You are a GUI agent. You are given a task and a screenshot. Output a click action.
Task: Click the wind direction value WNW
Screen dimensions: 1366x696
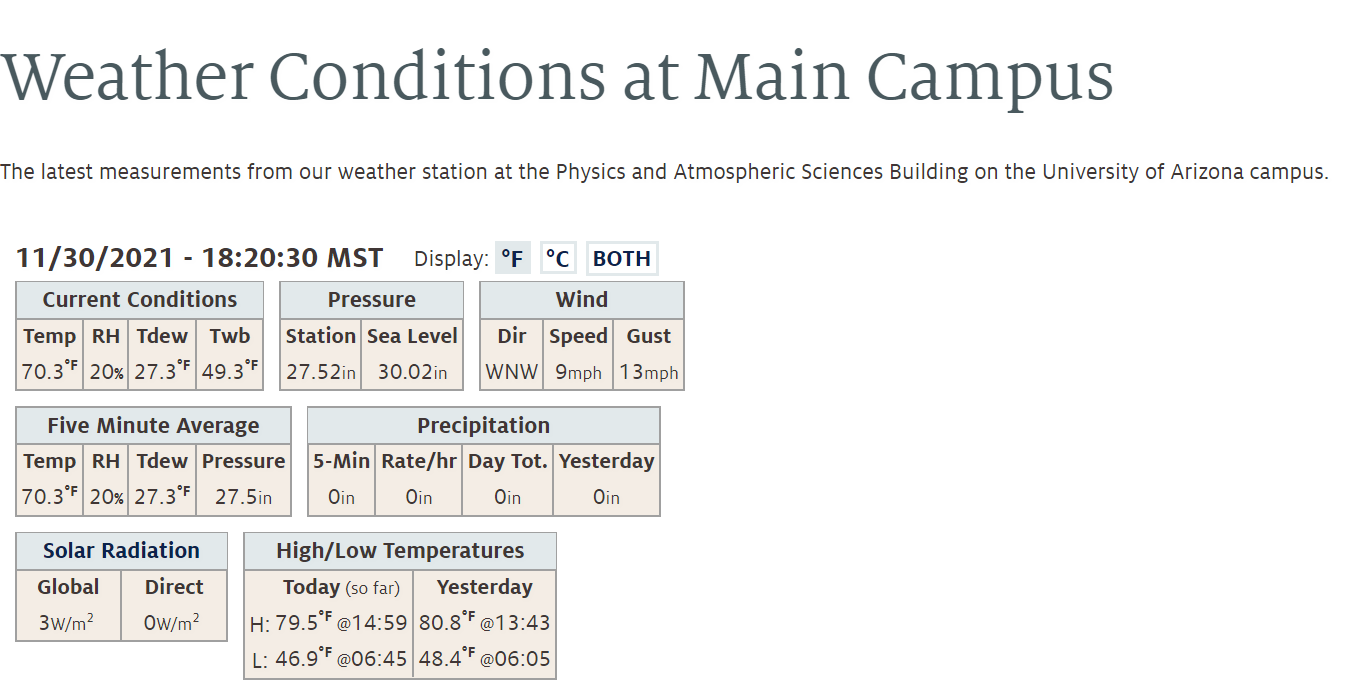tap(512, 372)
